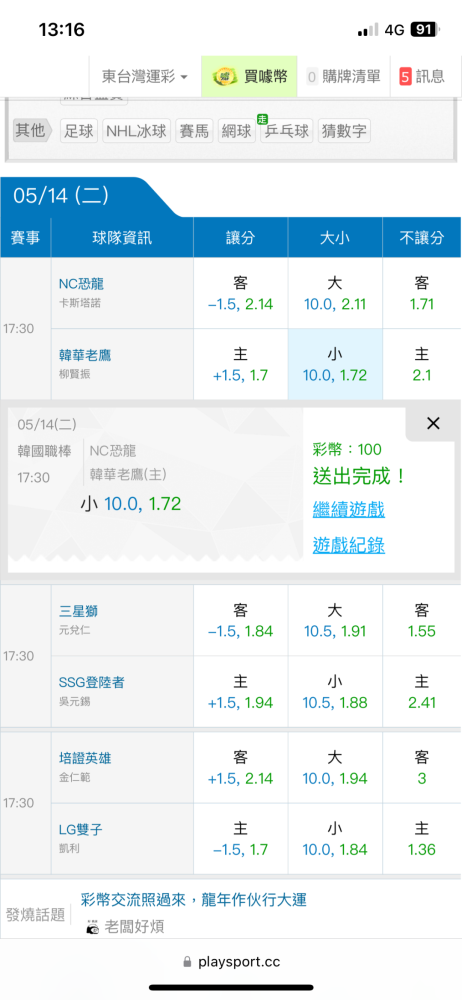
Task: Open hot topic 彩幣交流照過來 post
Action: pyautogui.click(x=194, y=900)
